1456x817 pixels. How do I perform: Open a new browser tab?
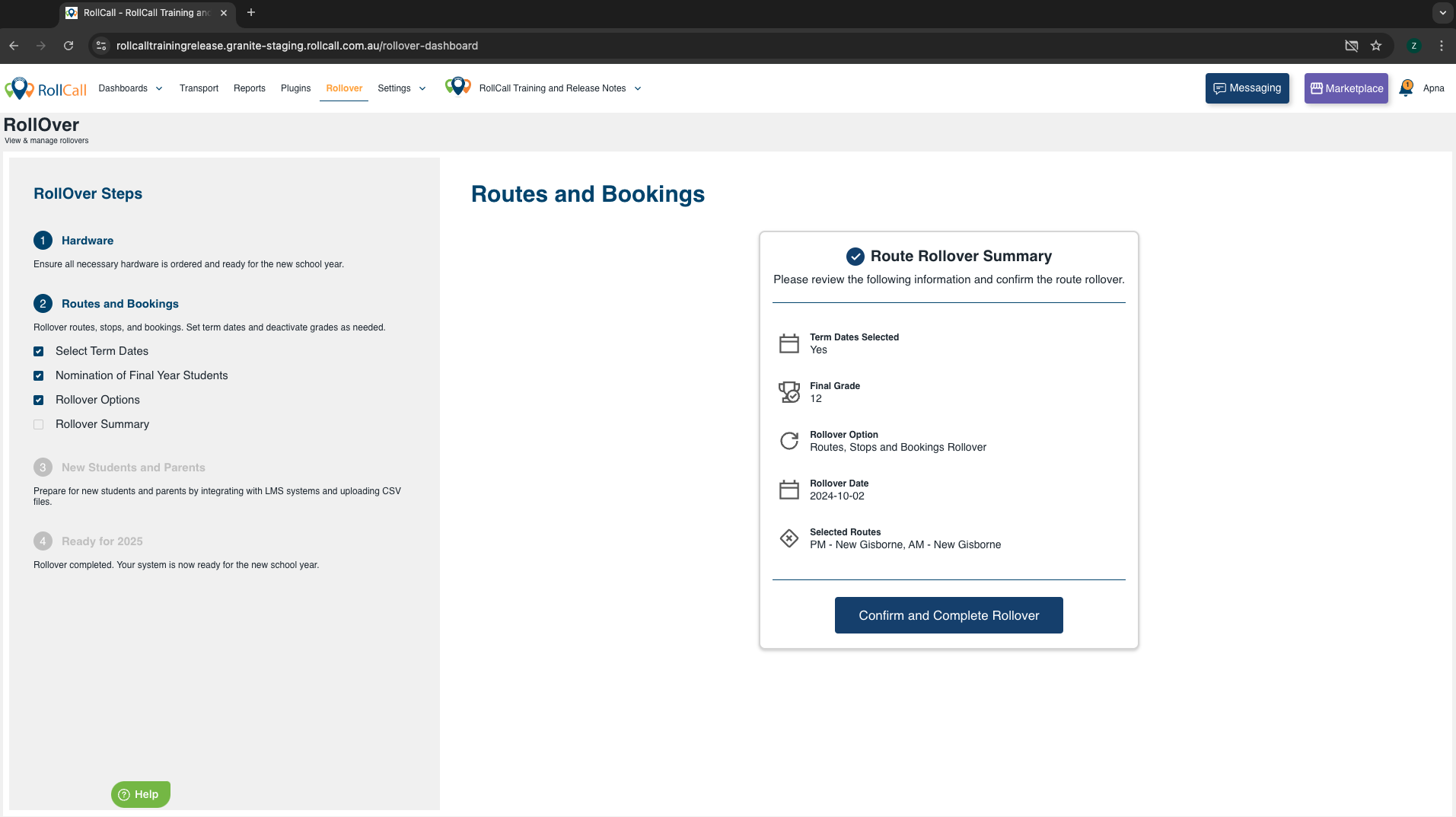(x=251, y=13)
